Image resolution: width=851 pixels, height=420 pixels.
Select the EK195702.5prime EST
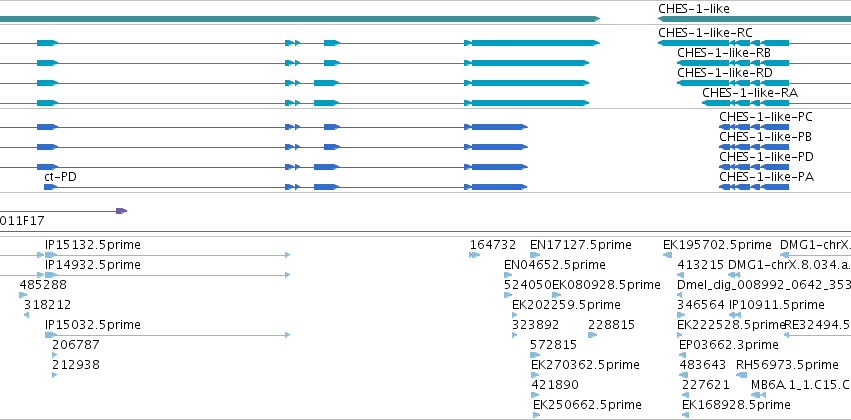point(717,245)
